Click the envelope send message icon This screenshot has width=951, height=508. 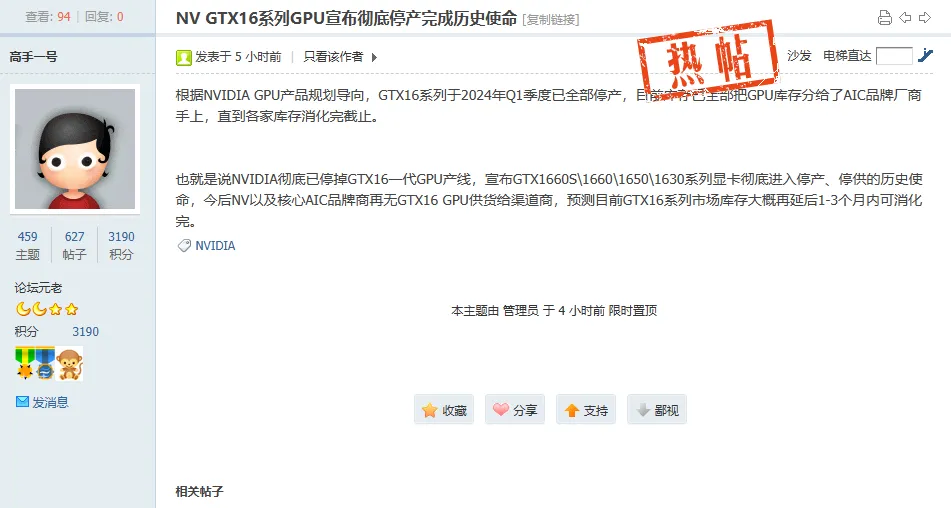coord(22,401)
